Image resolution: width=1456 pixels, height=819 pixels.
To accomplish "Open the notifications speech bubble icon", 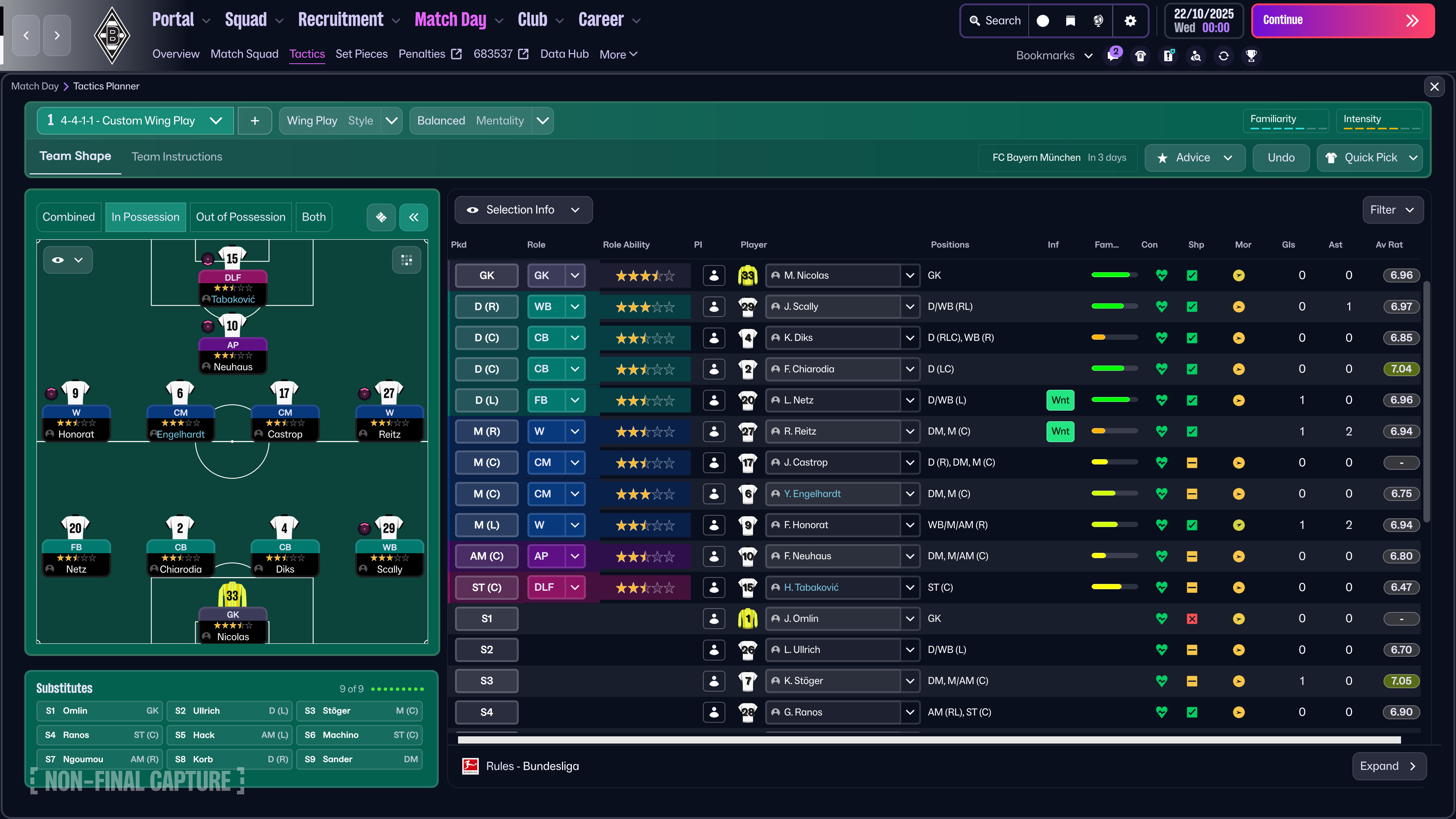I will coord(1113,55).
